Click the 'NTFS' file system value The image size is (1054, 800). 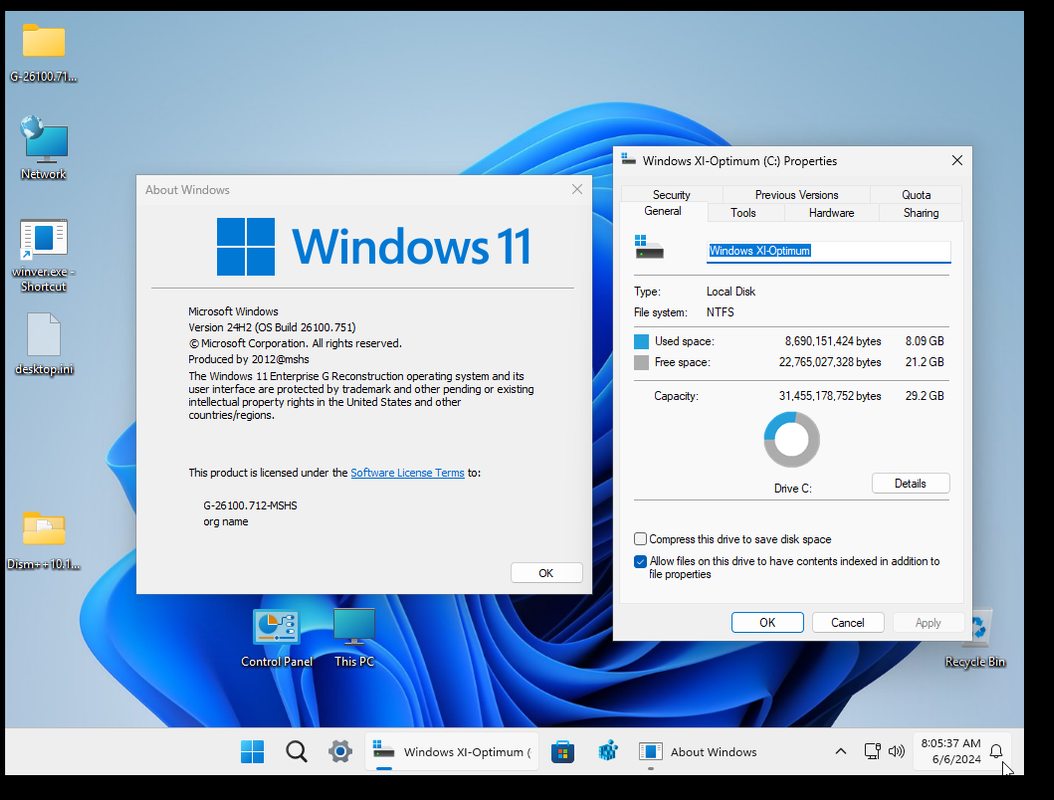720,312
